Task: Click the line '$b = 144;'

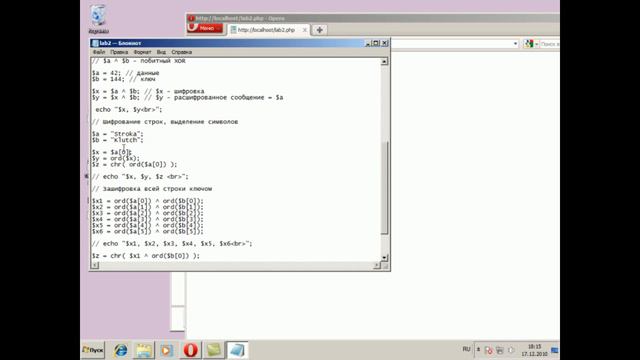Action: tap(123, 79)
